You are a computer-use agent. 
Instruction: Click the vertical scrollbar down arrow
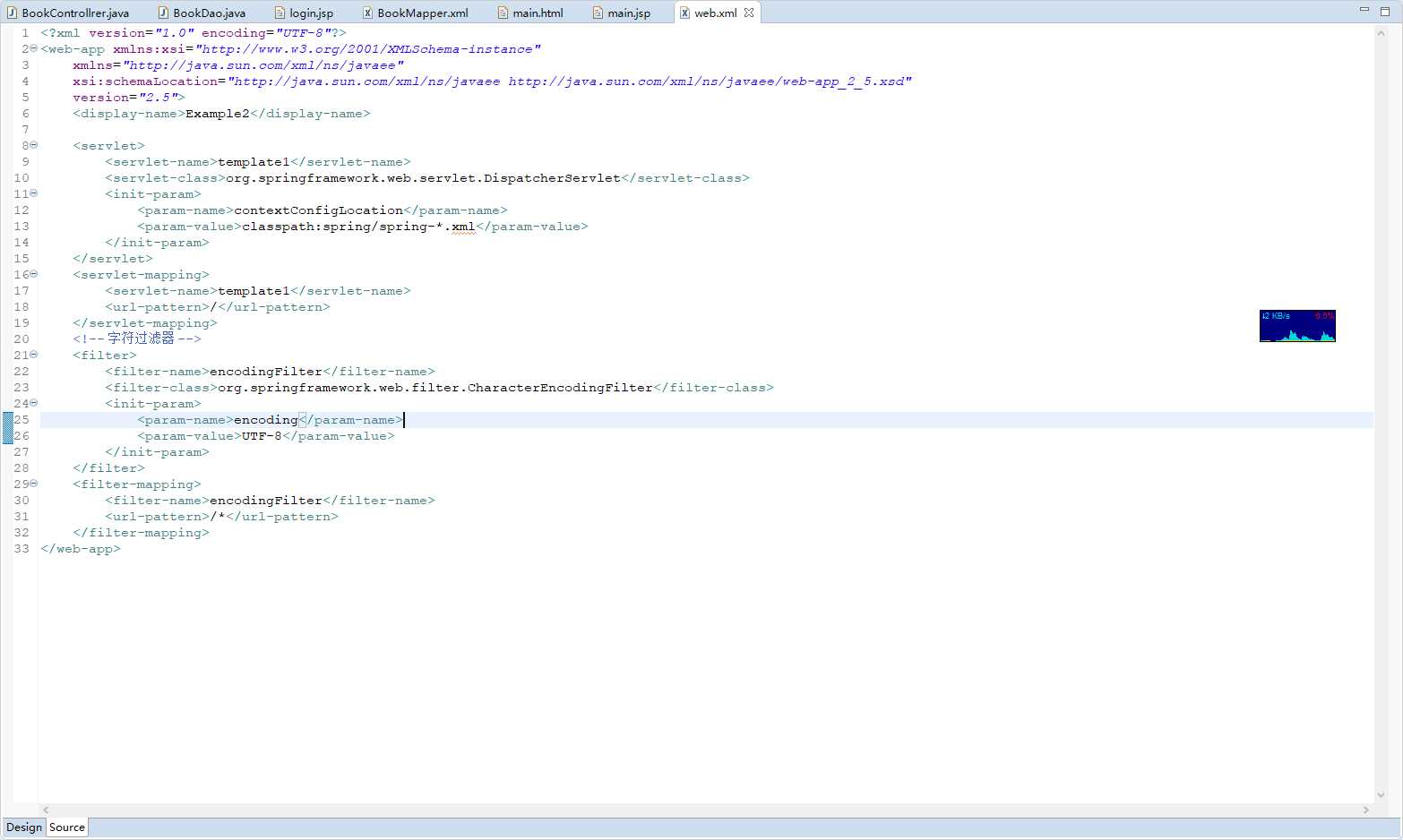point(1381,795)
